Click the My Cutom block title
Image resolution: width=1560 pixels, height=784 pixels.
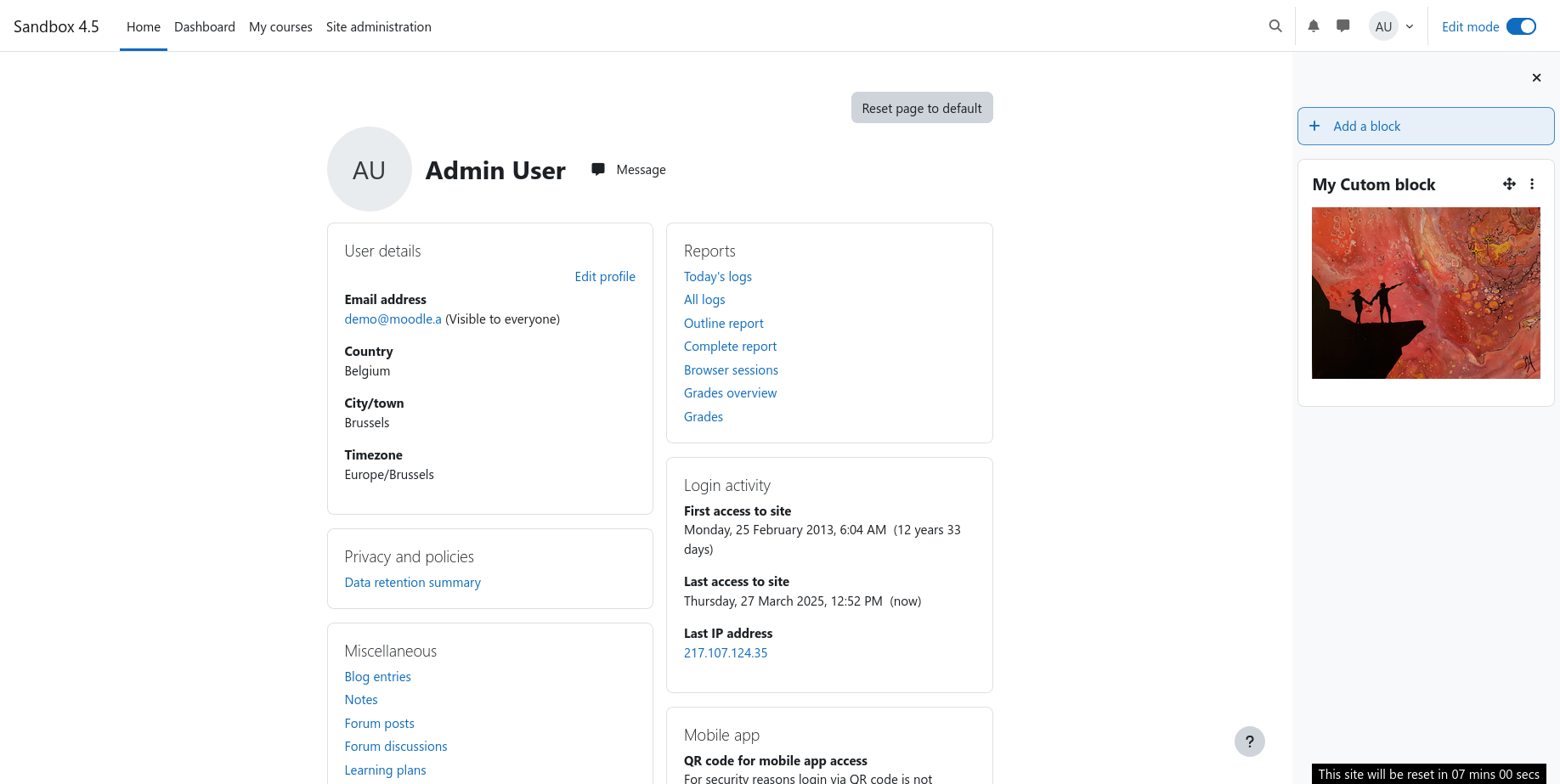(x=1373, y=184)
